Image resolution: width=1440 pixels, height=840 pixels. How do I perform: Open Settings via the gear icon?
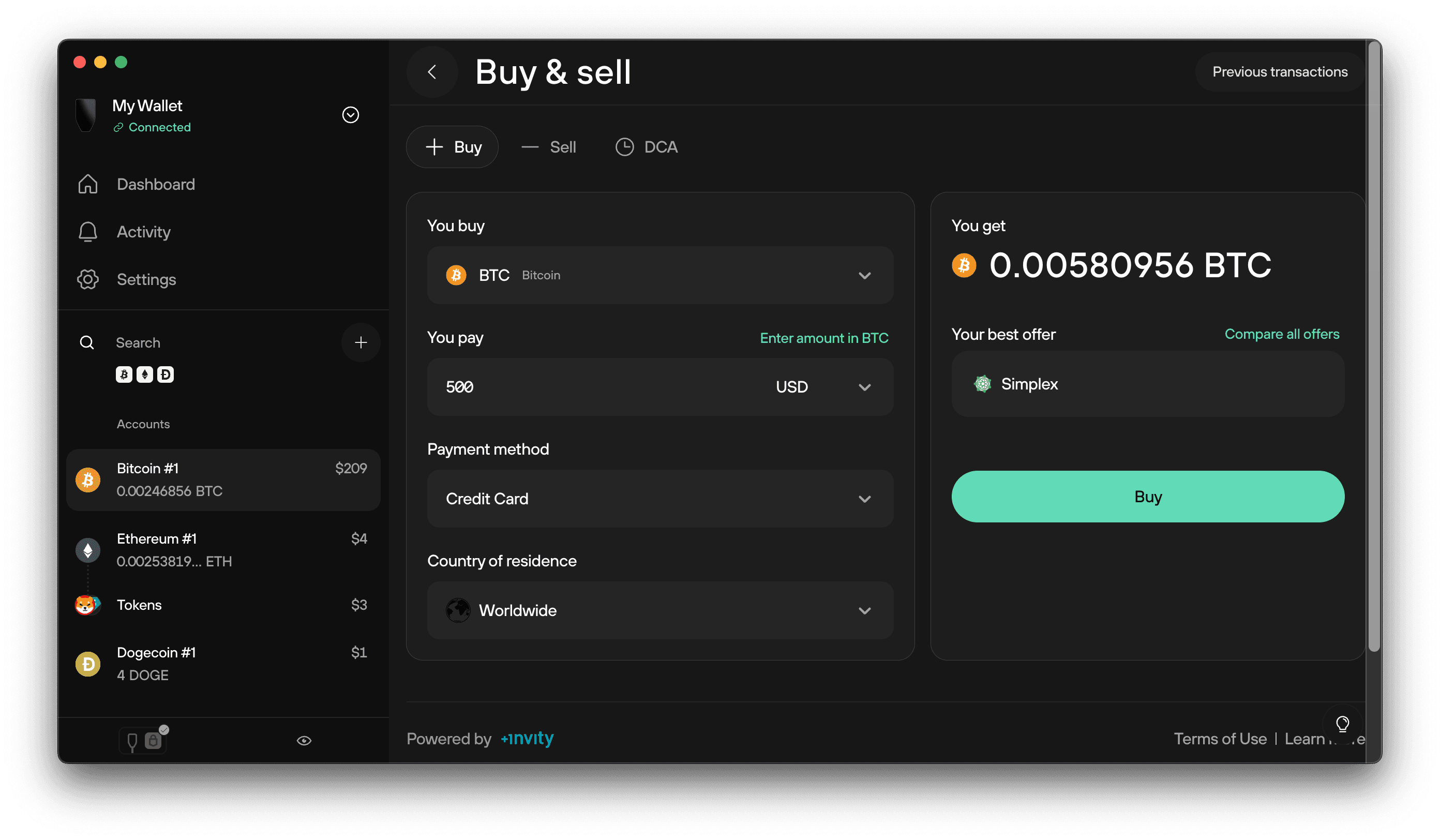(x=88, y=279)
